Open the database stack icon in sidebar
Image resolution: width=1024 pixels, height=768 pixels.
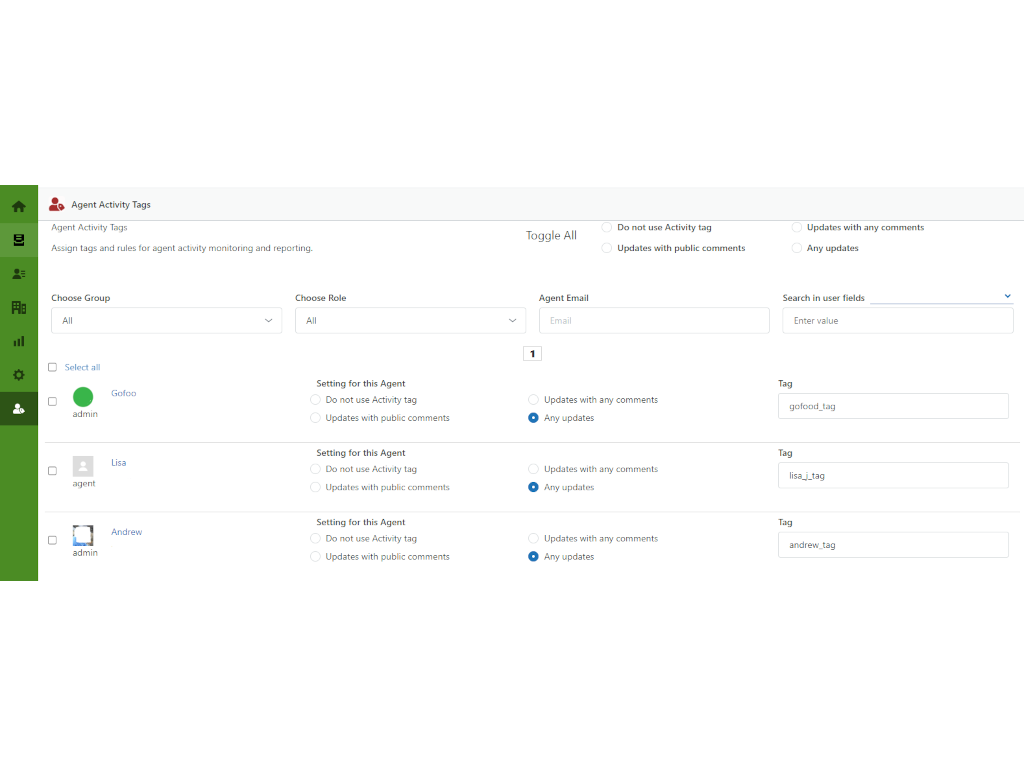(x=18, y=240)
